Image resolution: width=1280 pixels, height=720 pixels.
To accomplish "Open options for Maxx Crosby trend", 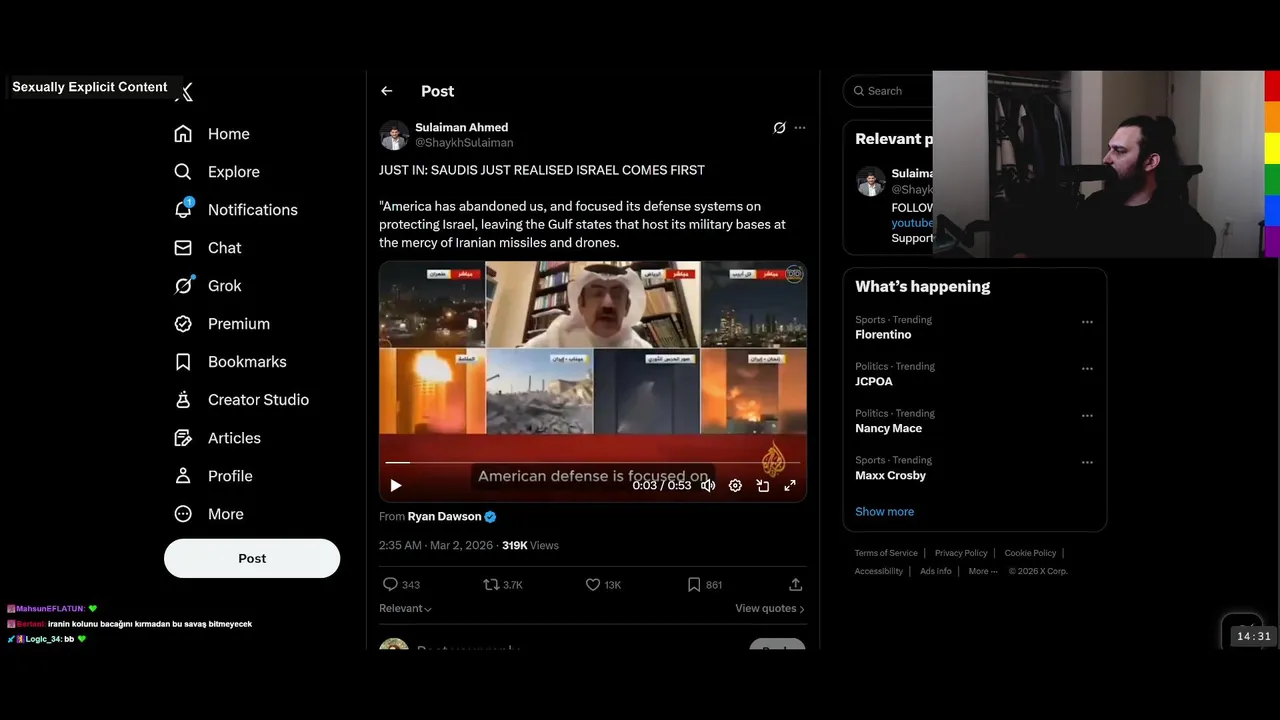I will (1087, 463).
